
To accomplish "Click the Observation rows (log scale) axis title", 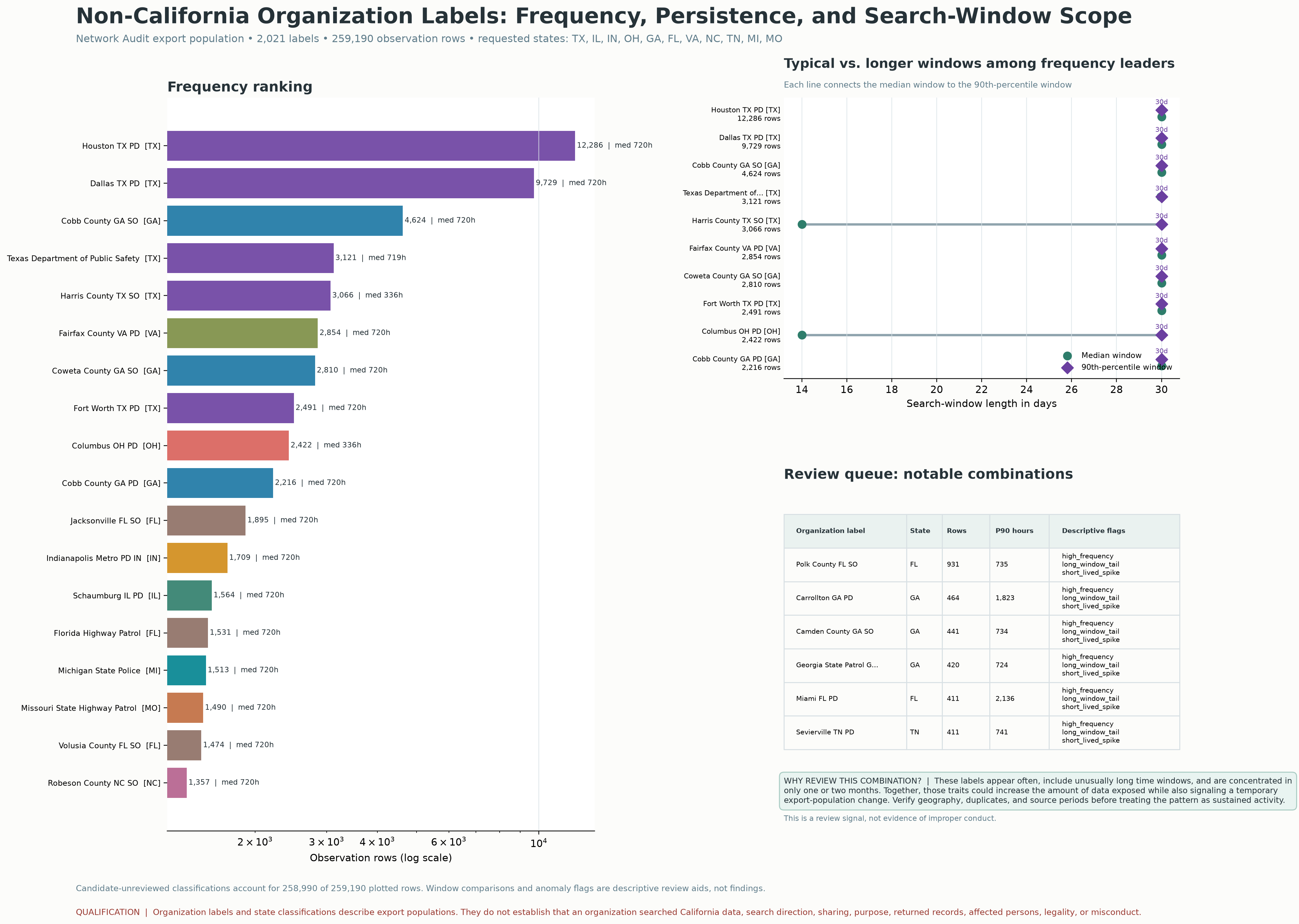I will 381,858.
